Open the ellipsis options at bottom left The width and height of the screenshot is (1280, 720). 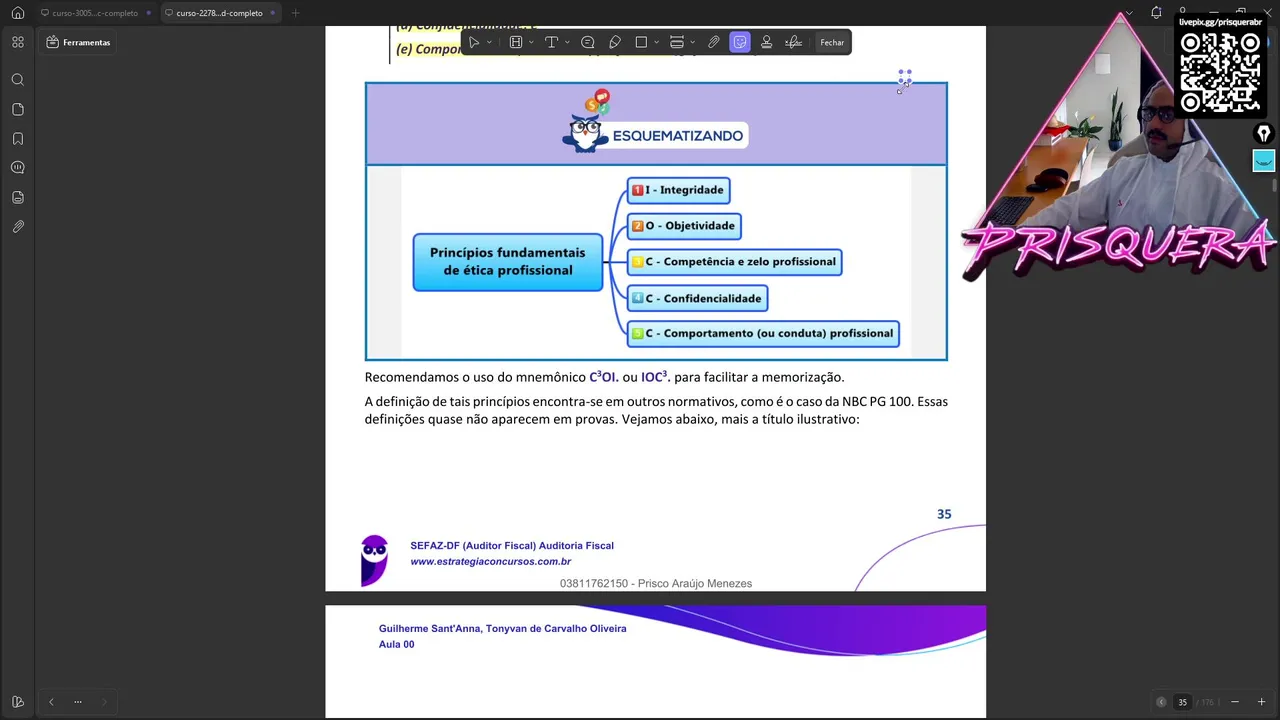(78, 702)
